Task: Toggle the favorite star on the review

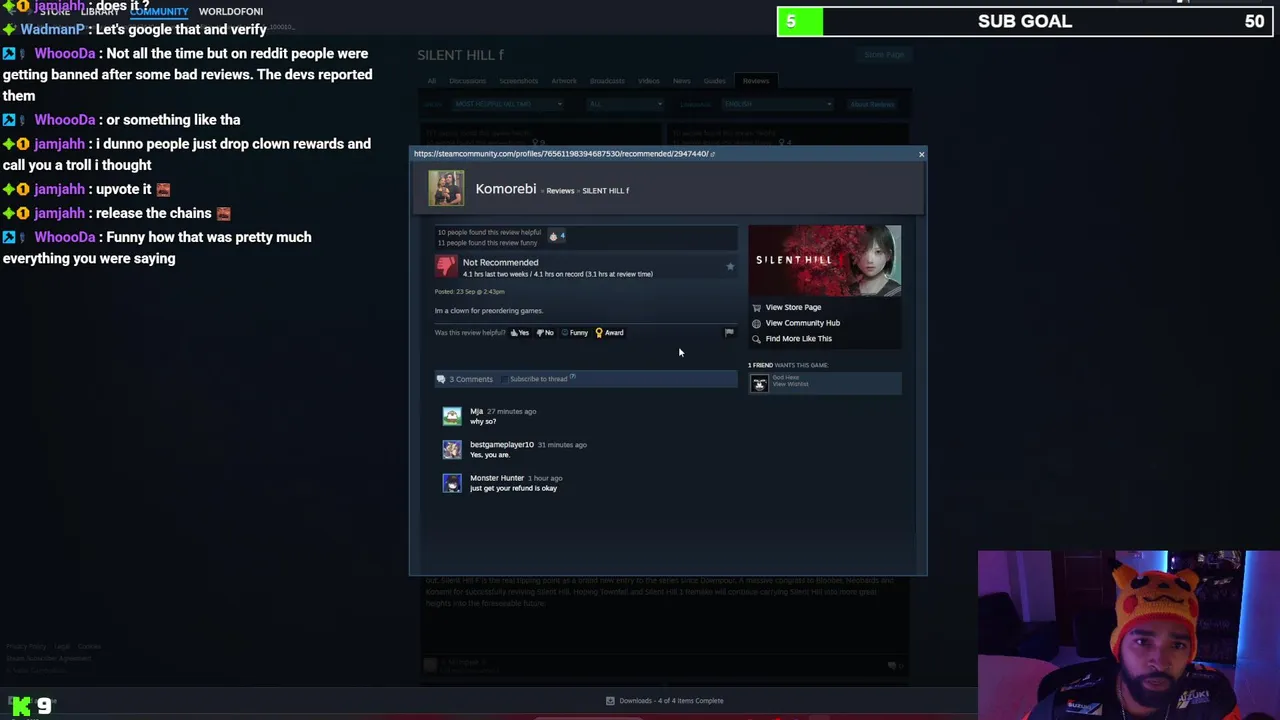Action: (x=730, y=267)
